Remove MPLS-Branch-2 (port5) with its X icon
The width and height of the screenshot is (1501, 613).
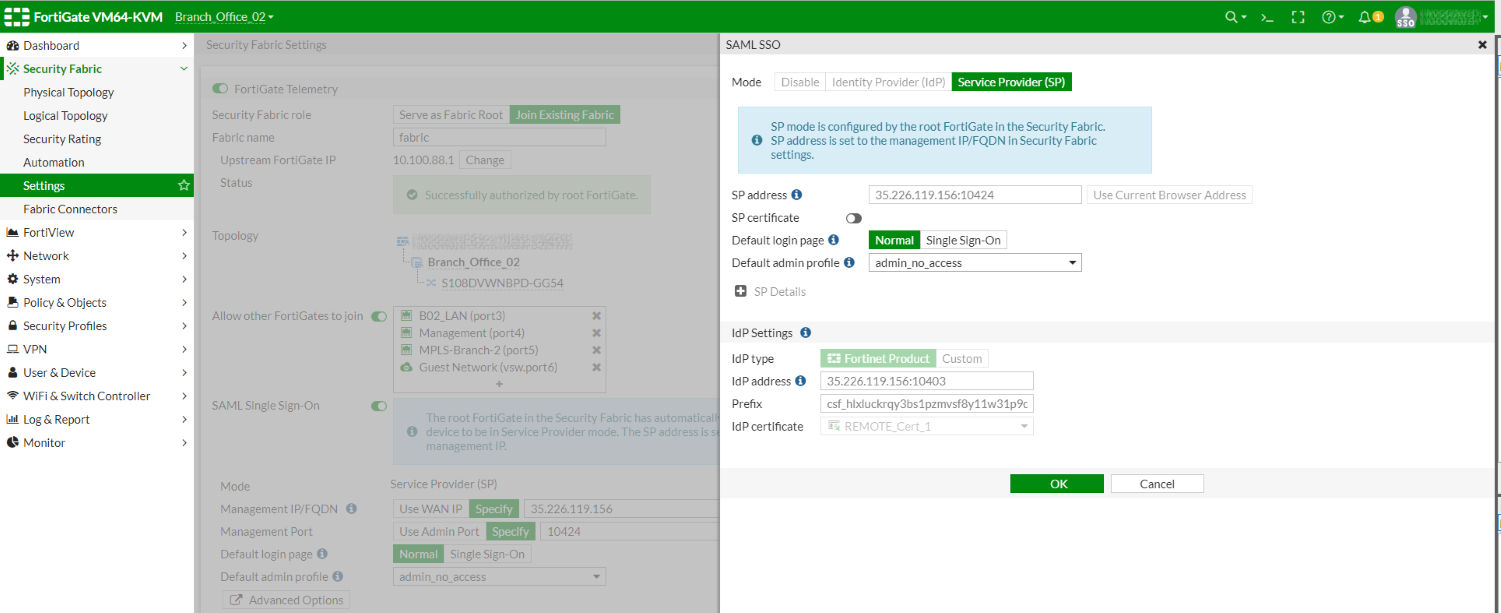pyautogui.click(x=596, y=350)
